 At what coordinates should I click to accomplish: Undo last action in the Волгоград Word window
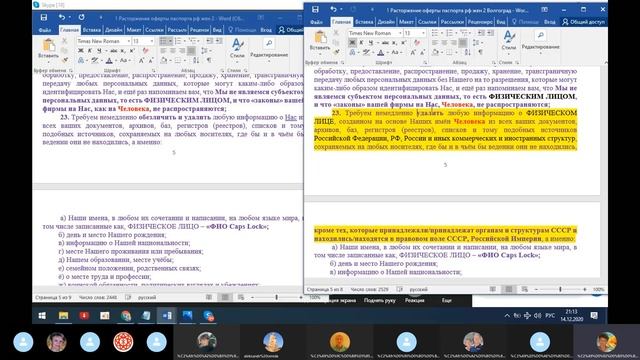(333, 9)
